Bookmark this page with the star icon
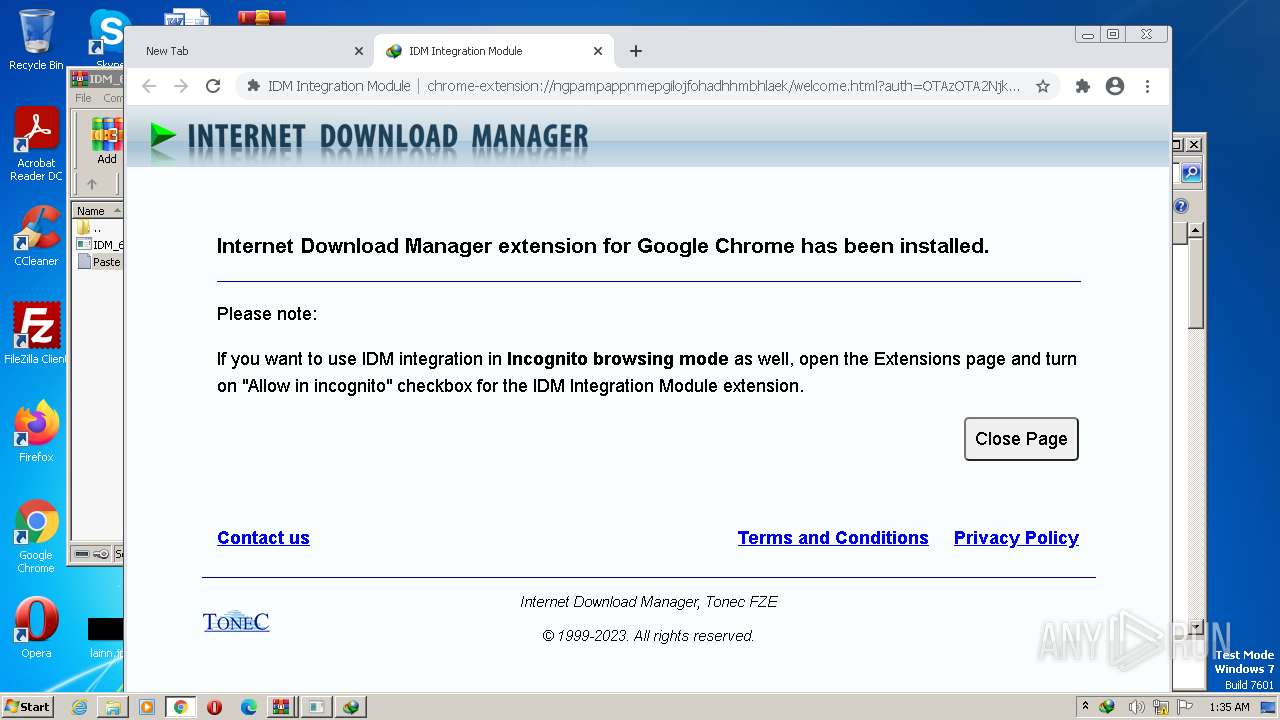This screenshot has height=720, width=1280. (x=1043, y=86)
